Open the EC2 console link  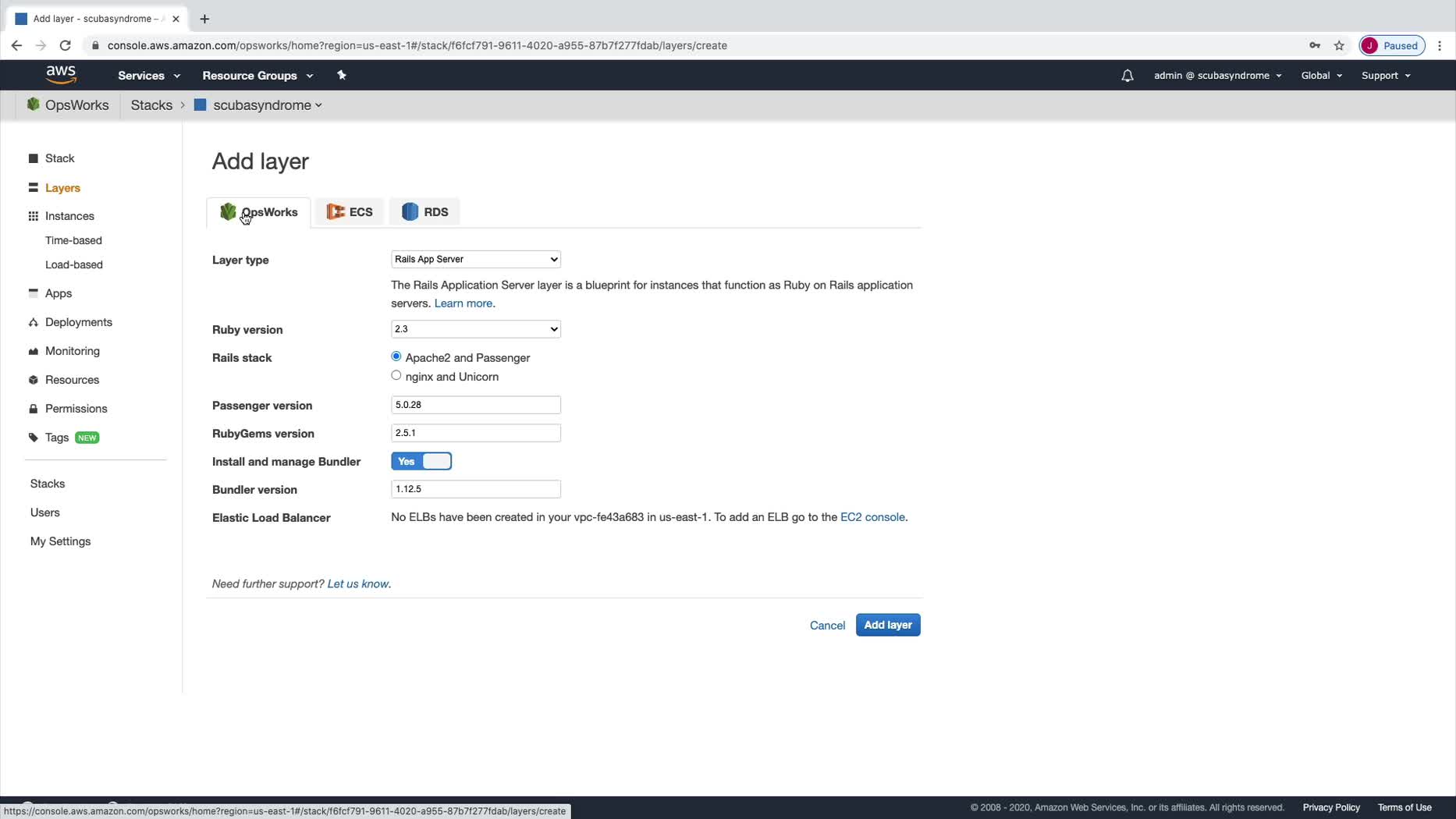(872, 517)
